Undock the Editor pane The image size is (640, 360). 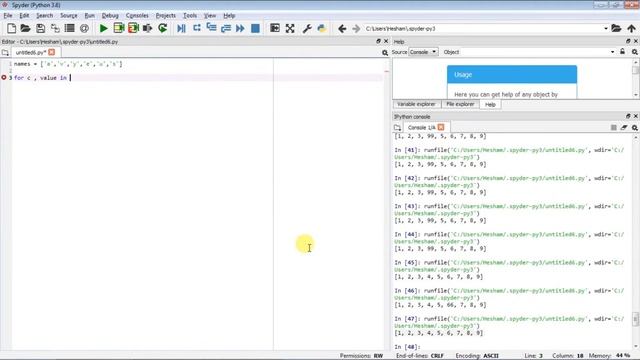coord(378,41)
